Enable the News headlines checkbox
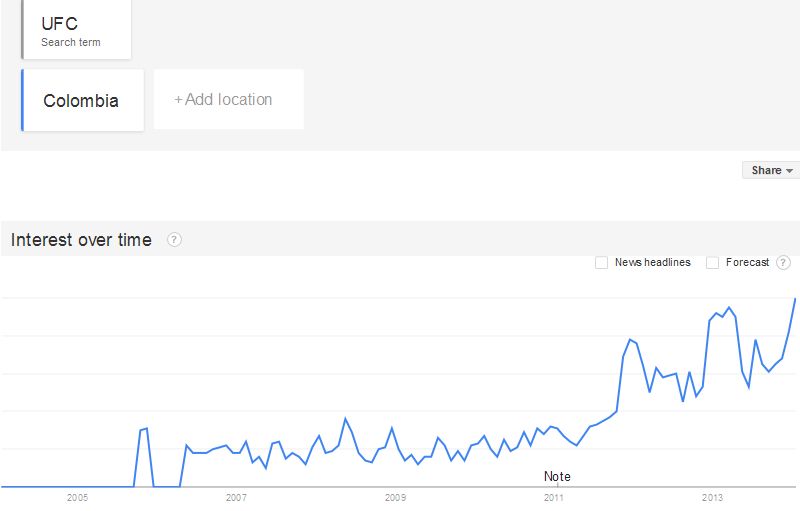This screenshot has width=800, height=511. (602, 263)
